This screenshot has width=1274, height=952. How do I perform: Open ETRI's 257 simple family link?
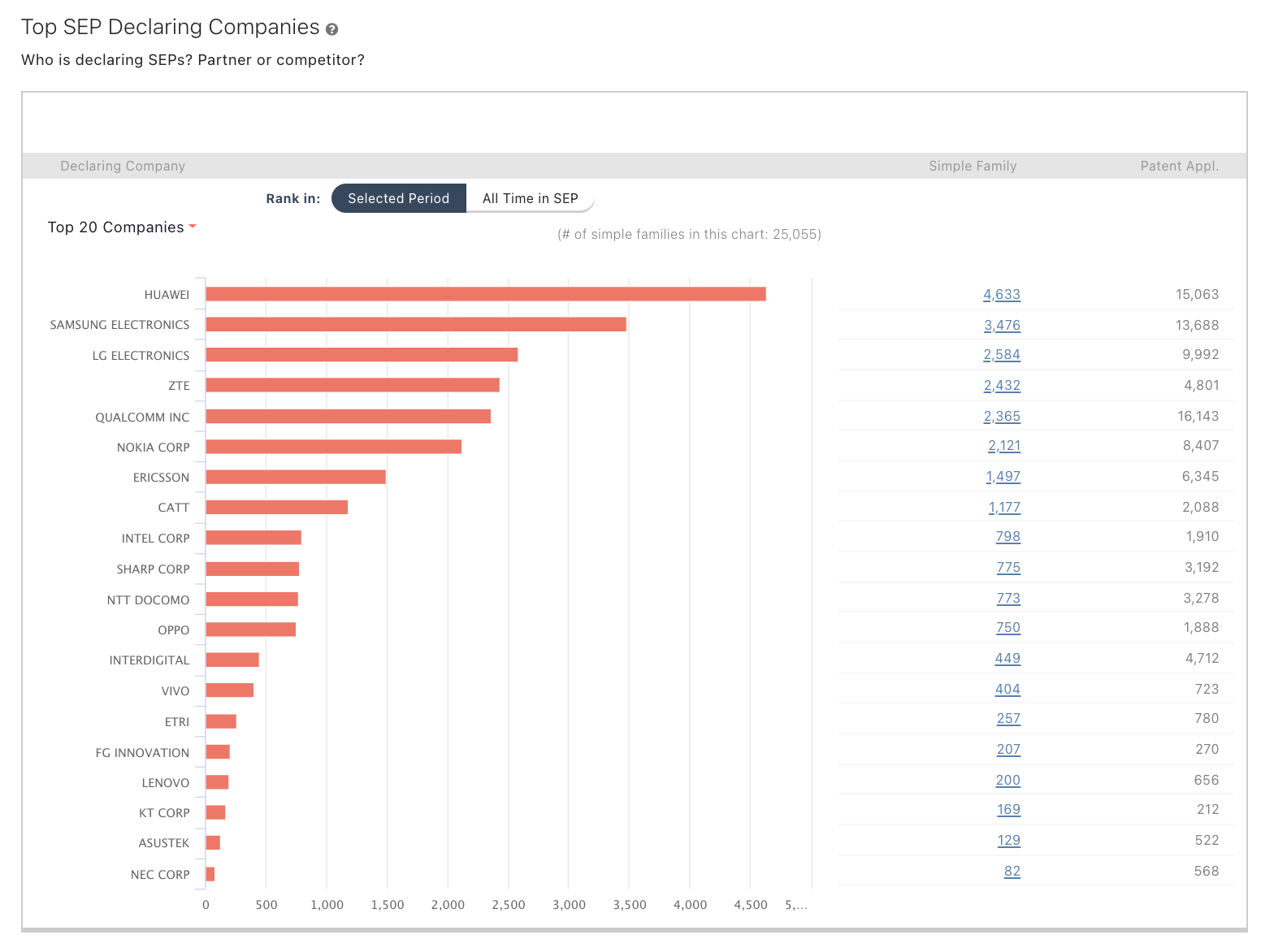click(1008, 719)
